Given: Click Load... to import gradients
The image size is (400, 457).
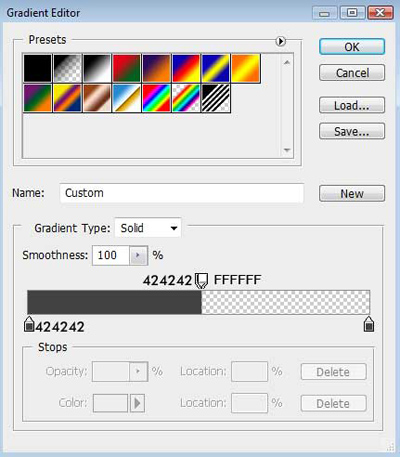Looking at the screenshot, I should (352, 106).
